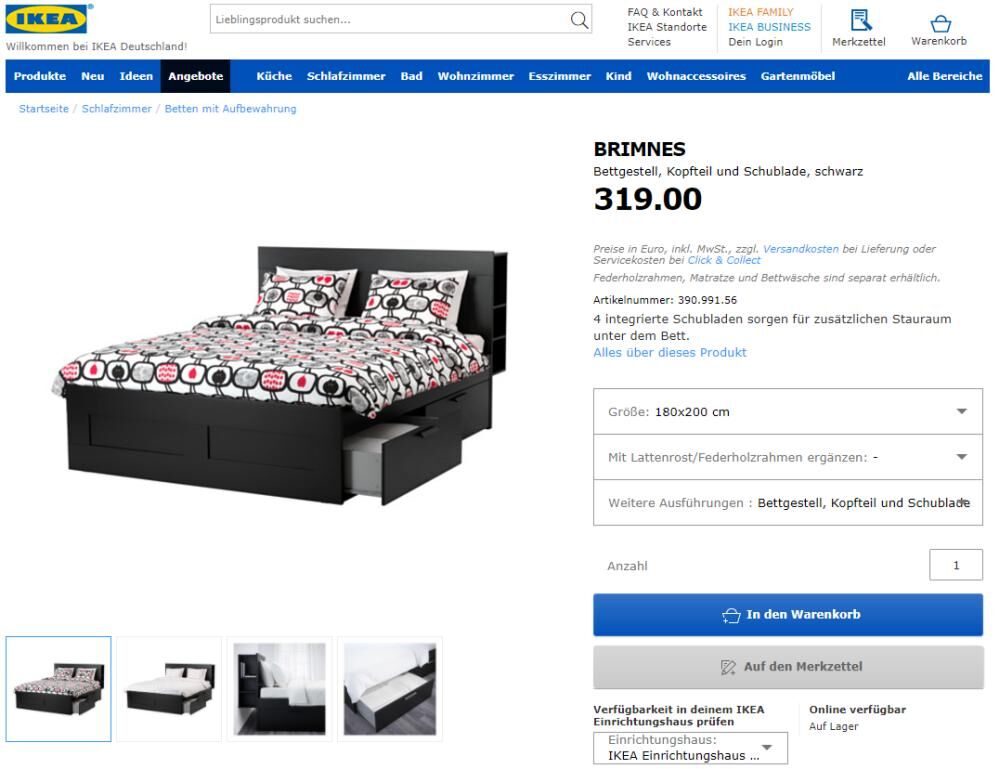Image resolution: width=1000 pixels, height=769 pixels.
Task: Select the open drawer close-up thumbnail
Action: point(390,689)
